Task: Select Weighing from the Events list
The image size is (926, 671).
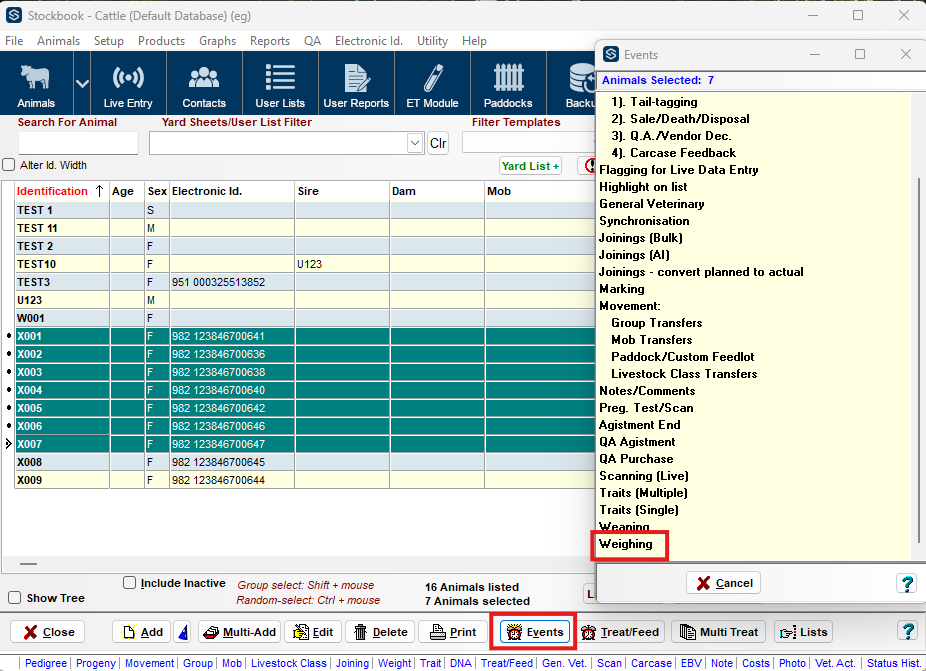Action: (626, 544)
